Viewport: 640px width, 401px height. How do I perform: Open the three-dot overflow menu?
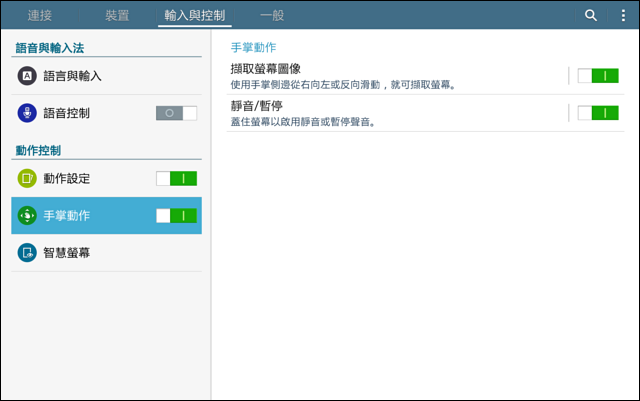(x=623, y=16)
